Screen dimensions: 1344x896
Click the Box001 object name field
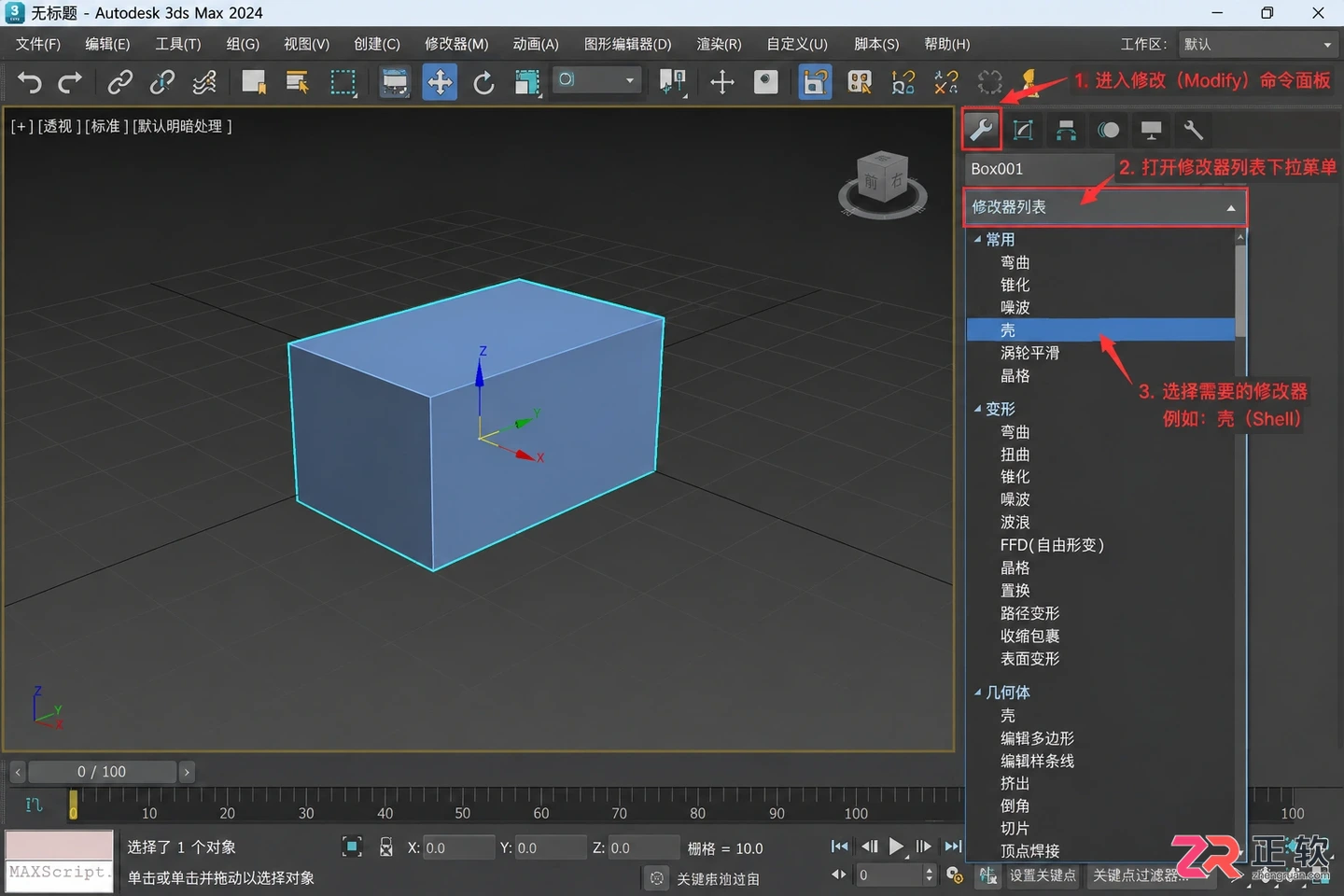point(1039,169)
